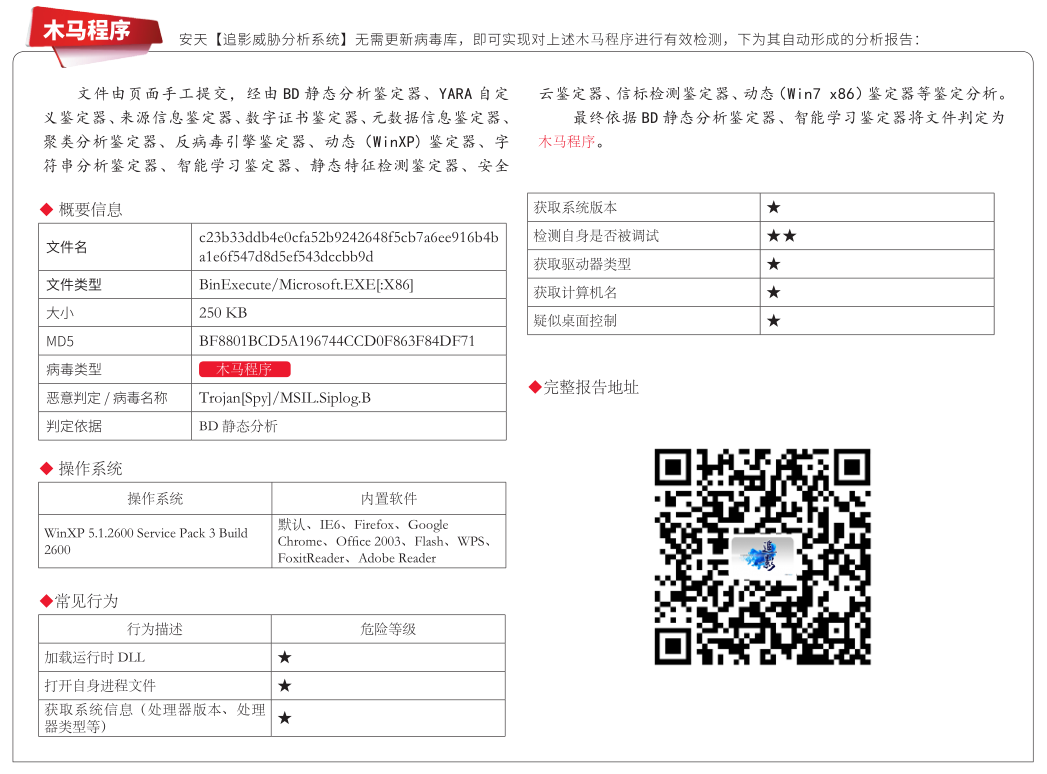The width and height of the screenshot is (1047, 774).
Task: Click the full report QR code
Action: pos(763,556)
